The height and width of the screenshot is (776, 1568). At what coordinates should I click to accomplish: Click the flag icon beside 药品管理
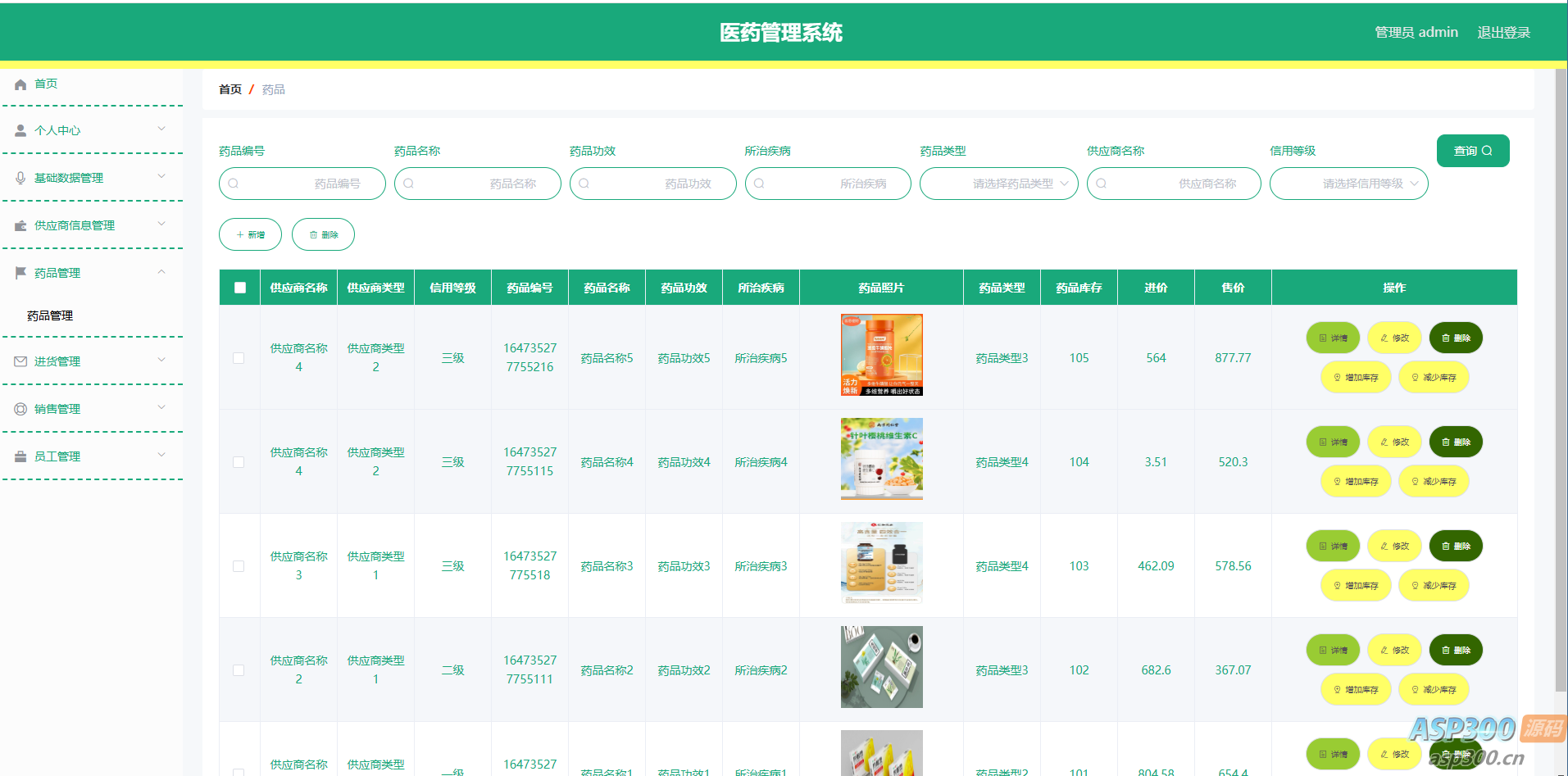[x=20, y=273]
